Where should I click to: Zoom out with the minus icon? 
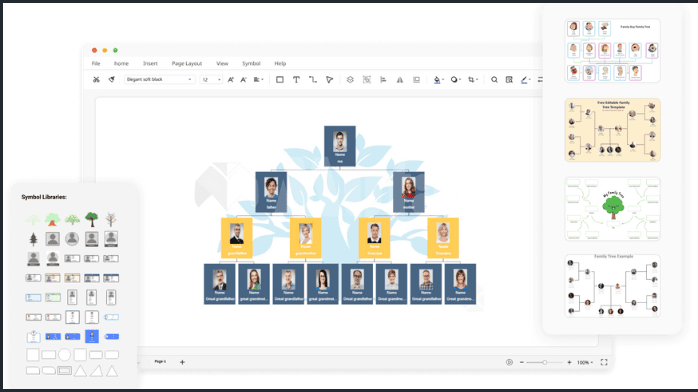tap(522, 362)
